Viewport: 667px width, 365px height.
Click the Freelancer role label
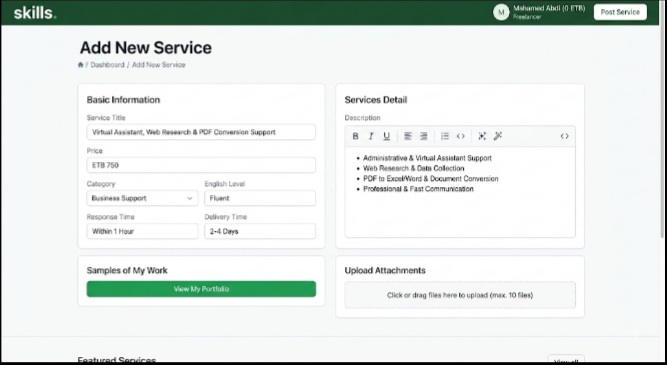click(x=527, y=17)
